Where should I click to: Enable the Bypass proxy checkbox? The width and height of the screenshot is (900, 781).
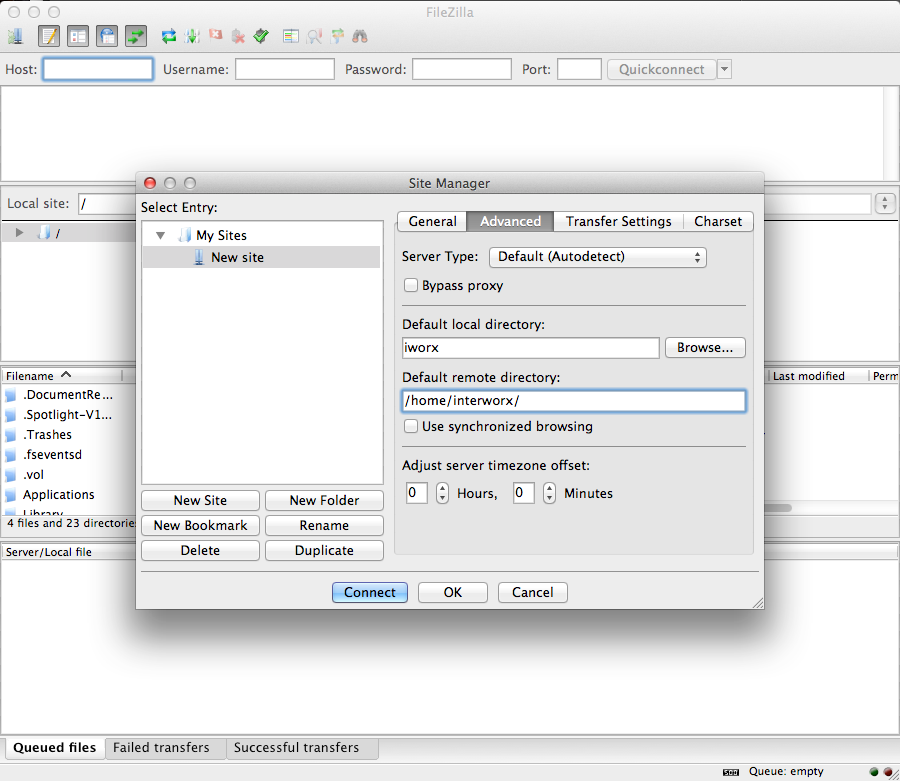tap(410, 285)
